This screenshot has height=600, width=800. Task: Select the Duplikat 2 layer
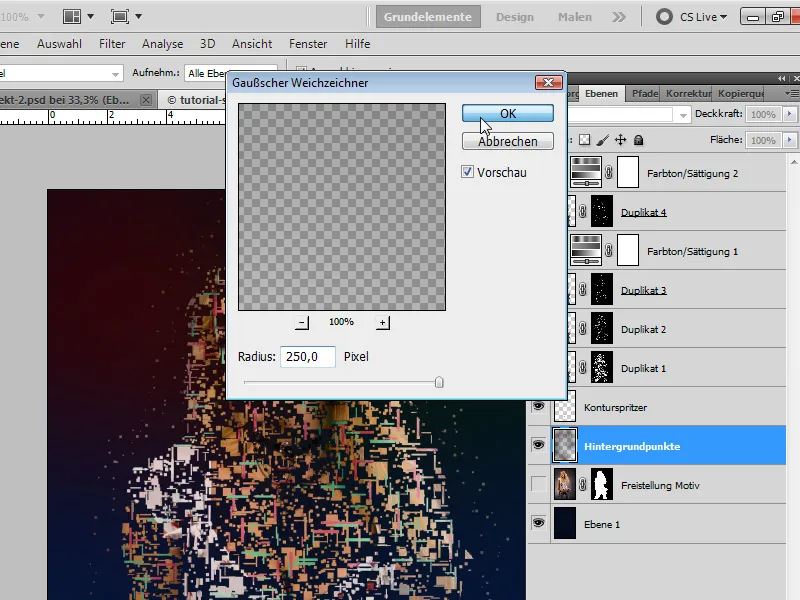[x=643, y=330]
